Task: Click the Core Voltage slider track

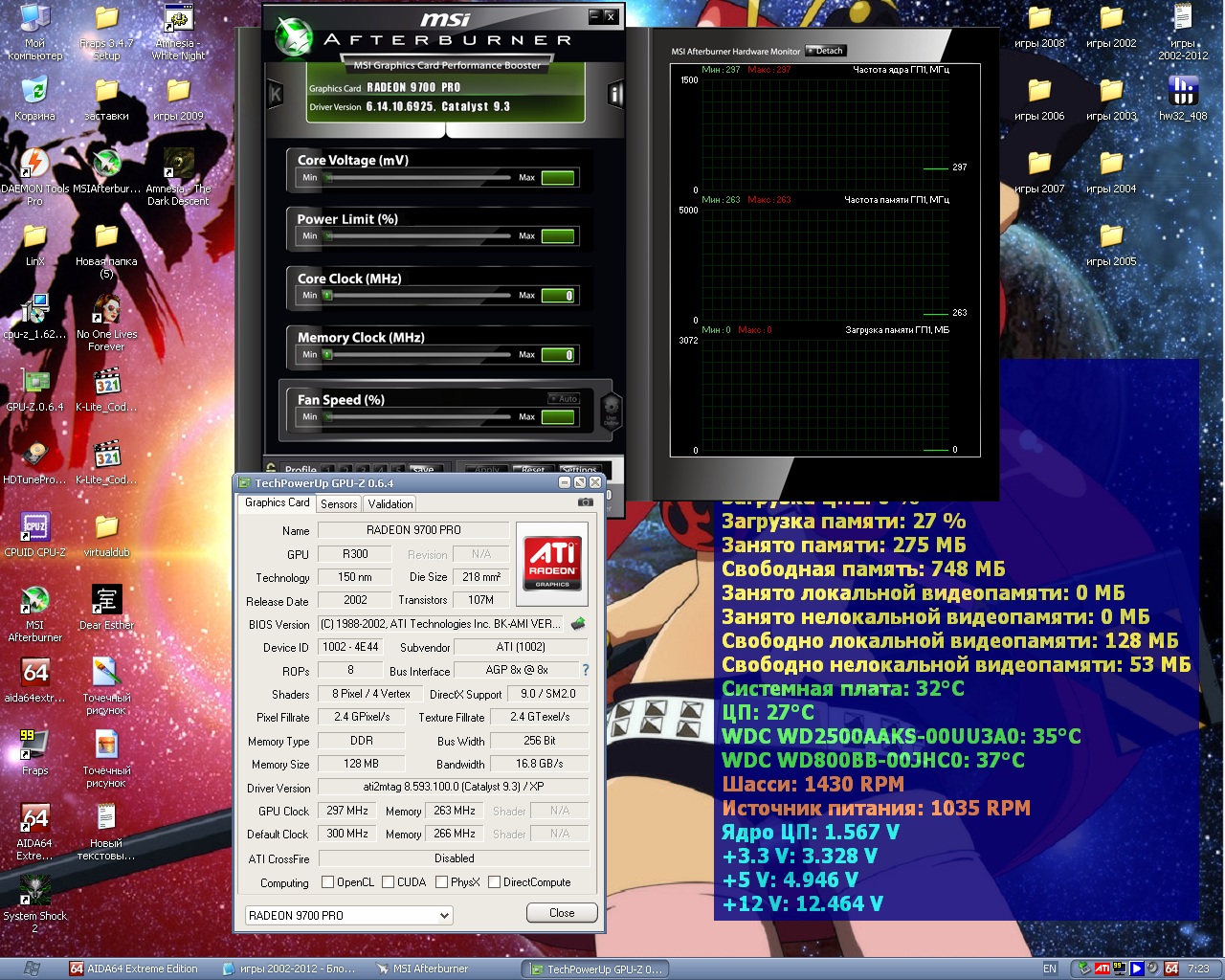Action: 419,178
